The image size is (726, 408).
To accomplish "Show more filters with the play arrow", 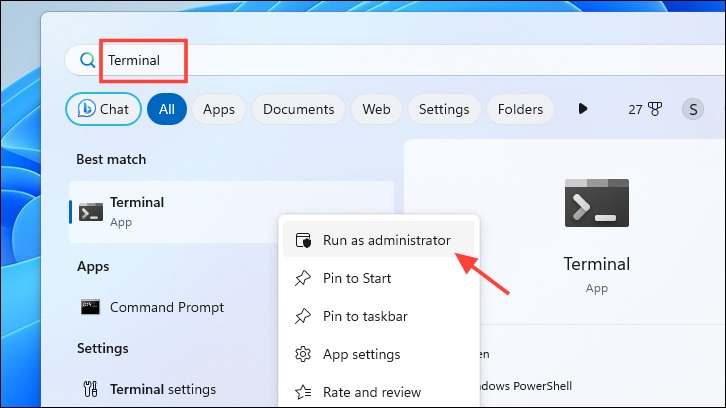I will [x=583, y=109].
